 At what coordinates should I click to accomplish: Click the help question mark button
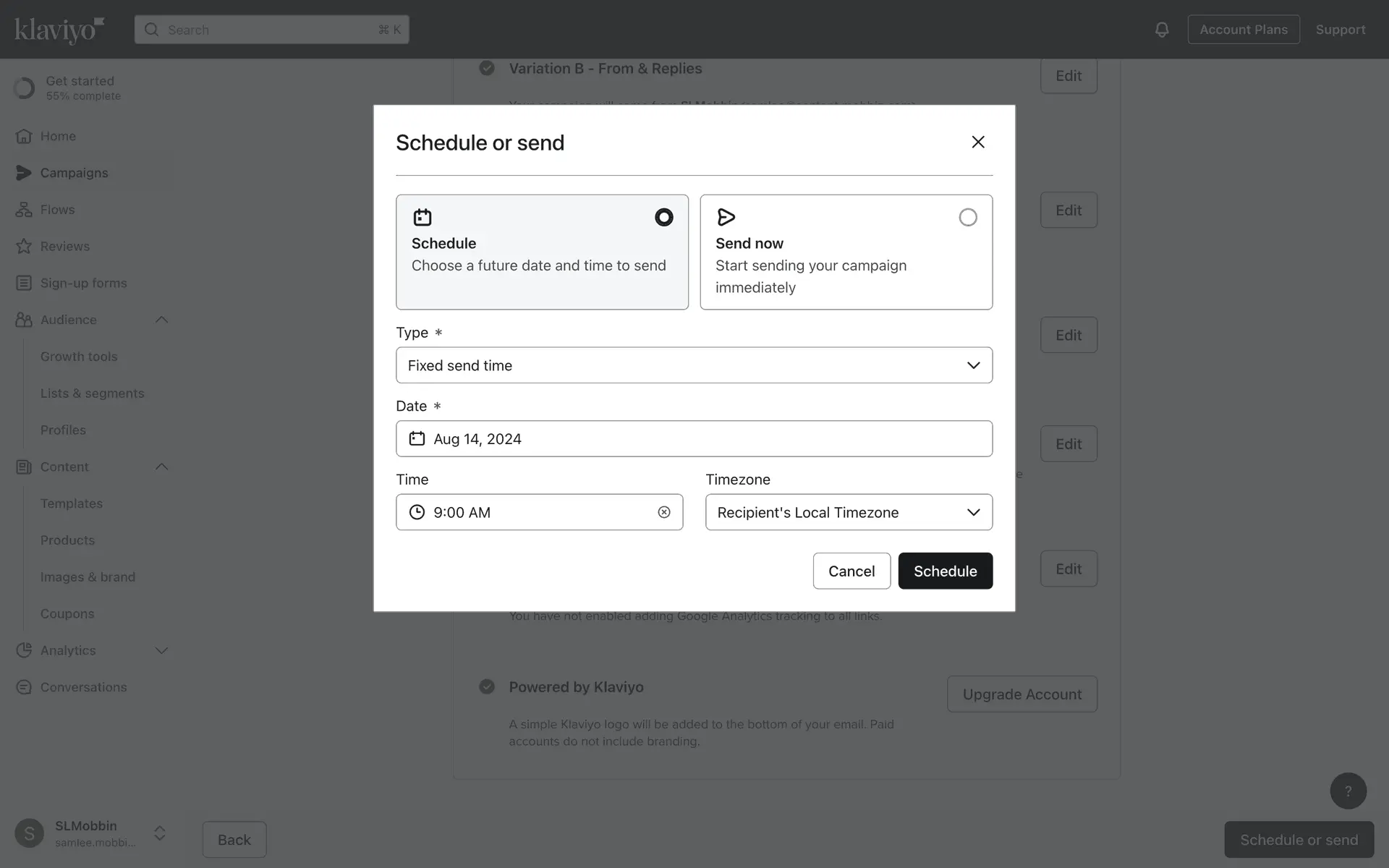[1348, 791]
